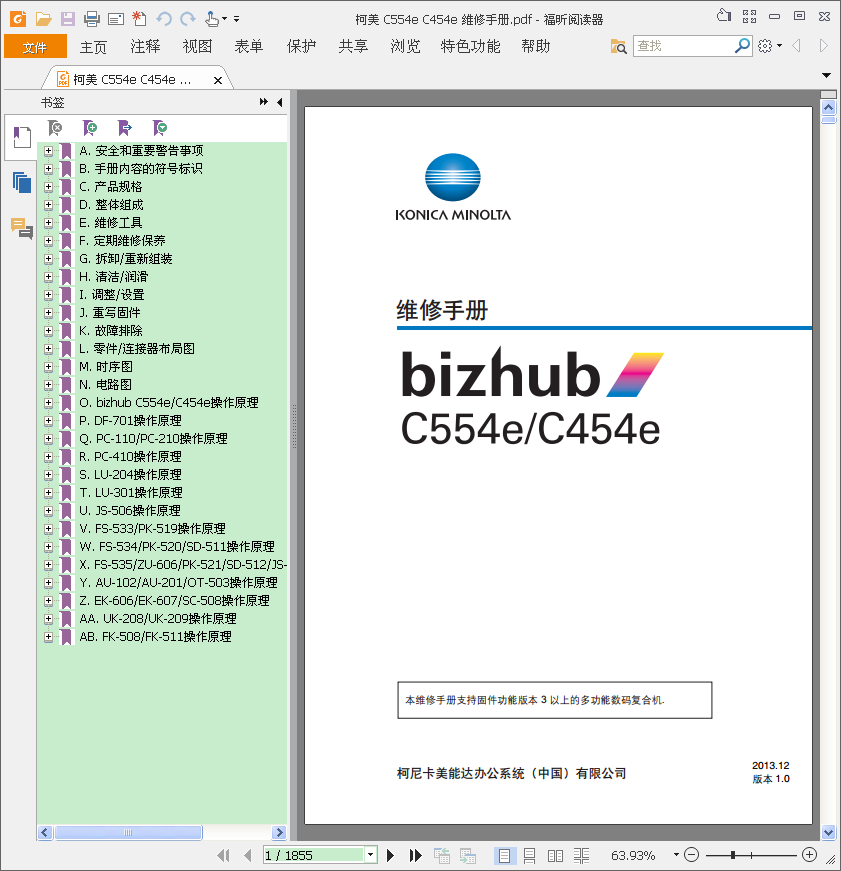Expand the P. DF-701操作原理 bookmark
Image resolution: width=841 pixels, height=871 pixels.
48,421
